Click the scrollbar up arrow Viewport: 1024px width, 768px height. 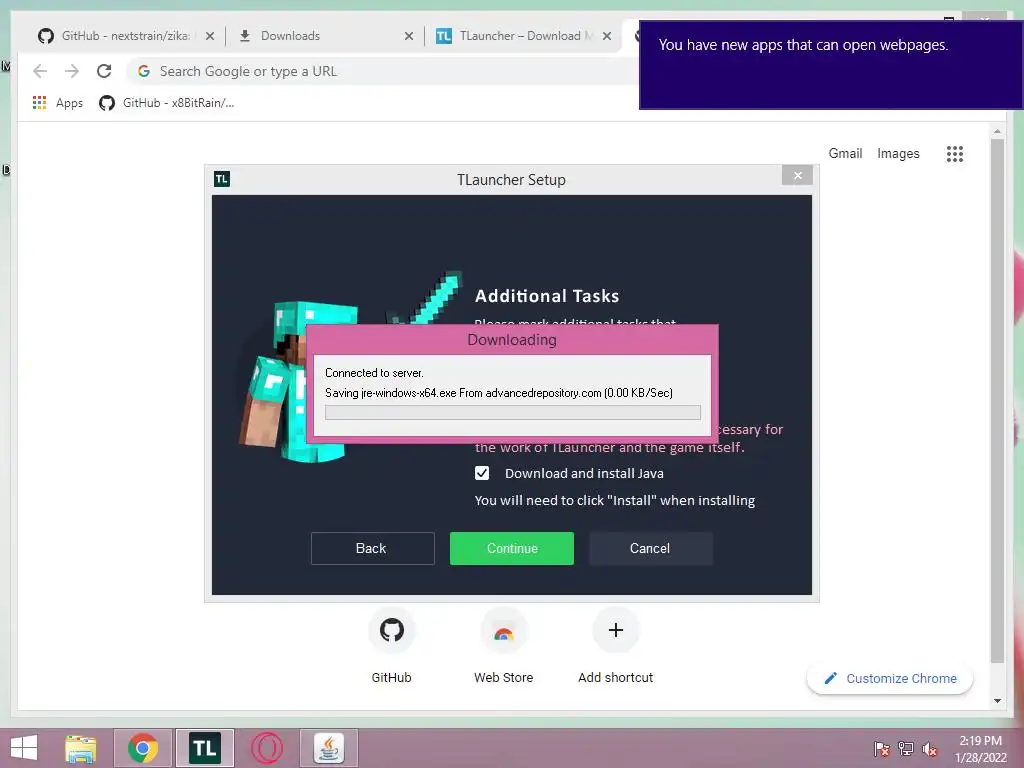pyautogui.click(x=997, y=131)
